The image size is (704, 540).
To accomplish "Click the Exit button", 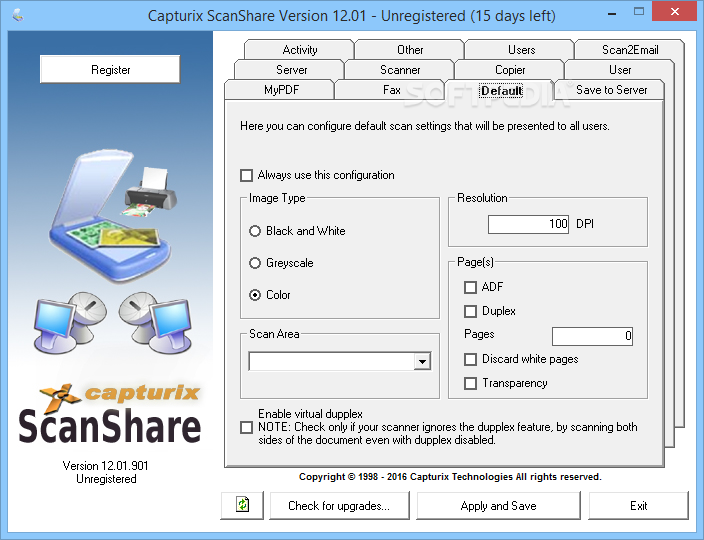I will point(638,505).
